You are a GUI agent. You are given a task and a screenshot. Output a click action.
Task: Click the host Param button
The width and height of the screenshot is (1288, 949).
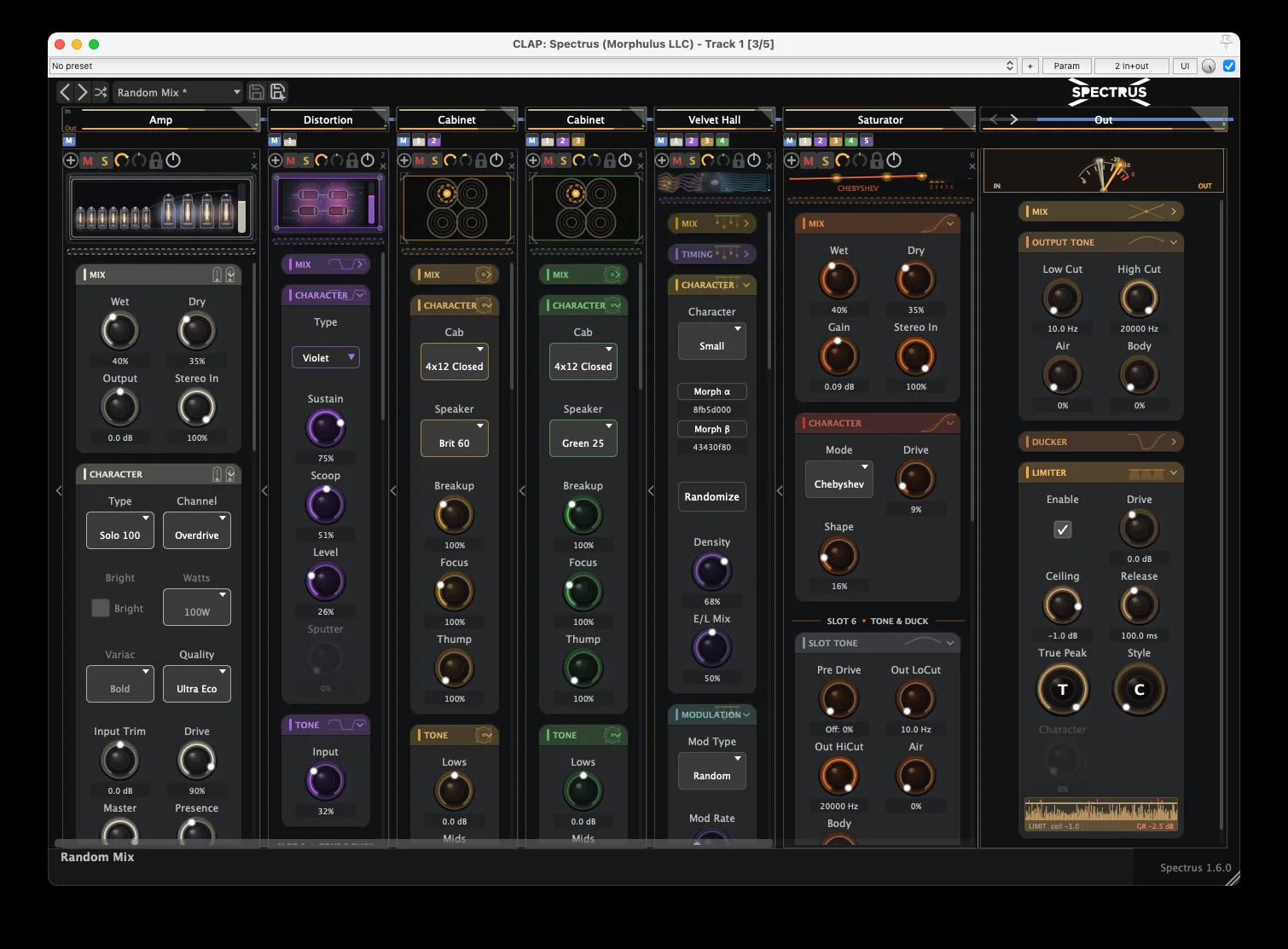click(x=1066, y=66)
